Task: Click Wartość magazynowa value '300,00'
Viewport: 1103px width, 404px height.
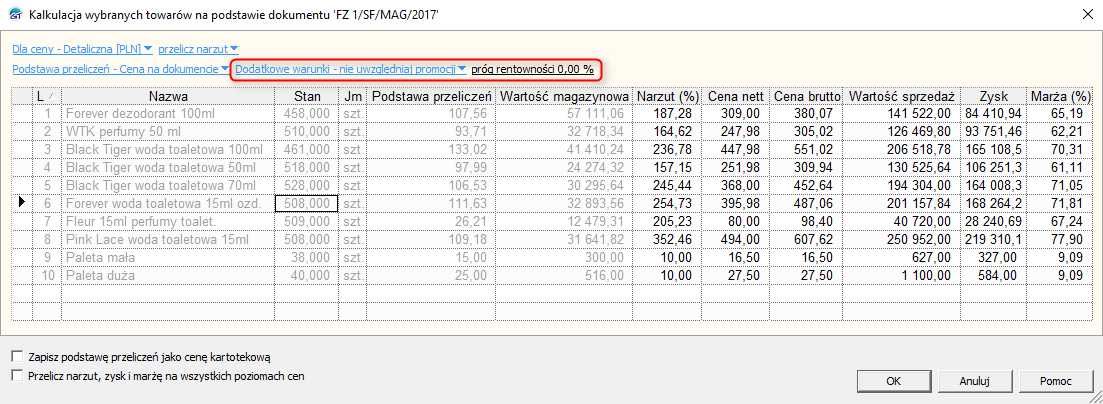Action: [603, 258]
